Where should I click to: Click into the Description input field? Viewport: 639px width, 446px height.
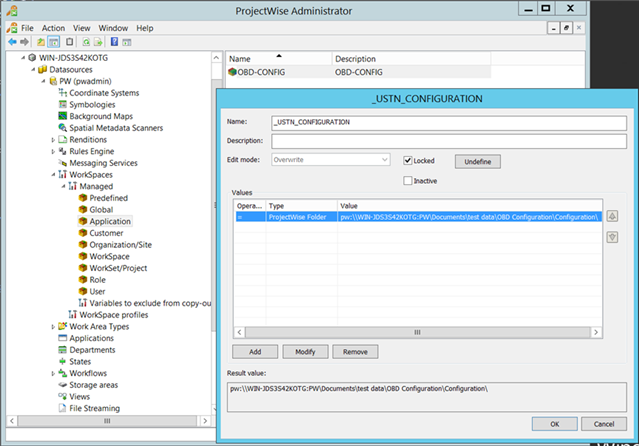(x=449, y=141)
